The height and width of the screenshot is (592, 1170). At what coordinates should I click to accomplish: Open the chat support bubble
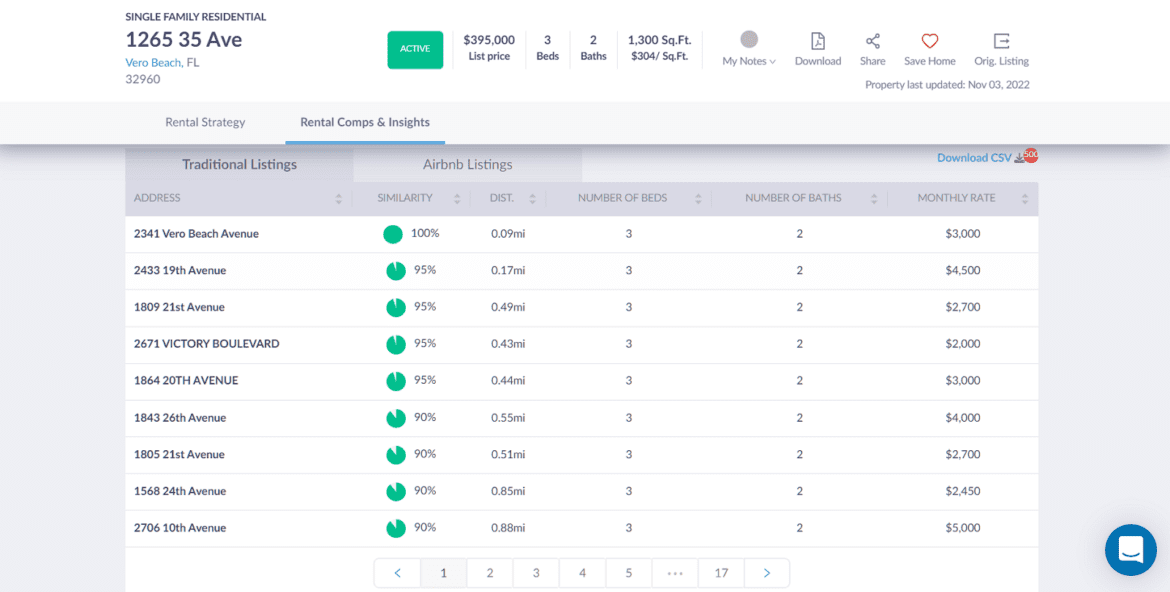click(x=1130, y=550)
